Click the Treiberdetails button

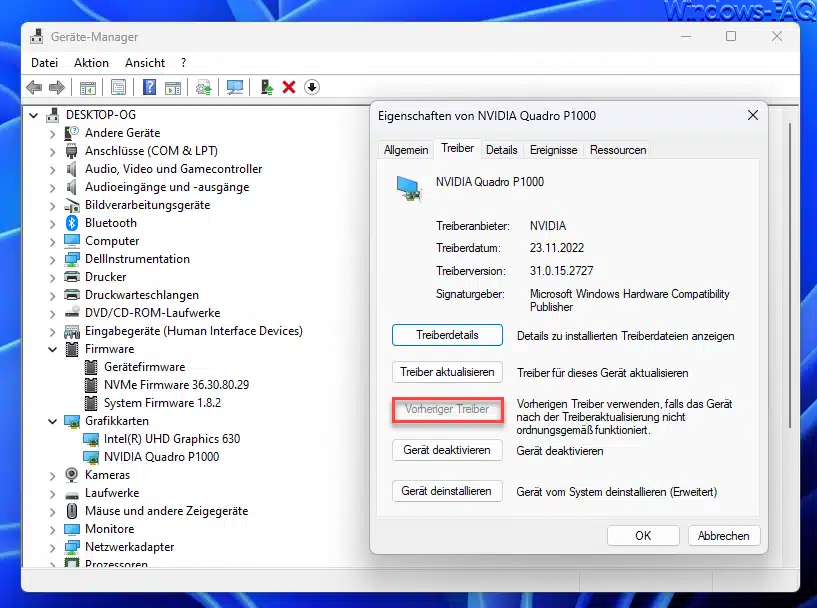(x=447, y=335)
